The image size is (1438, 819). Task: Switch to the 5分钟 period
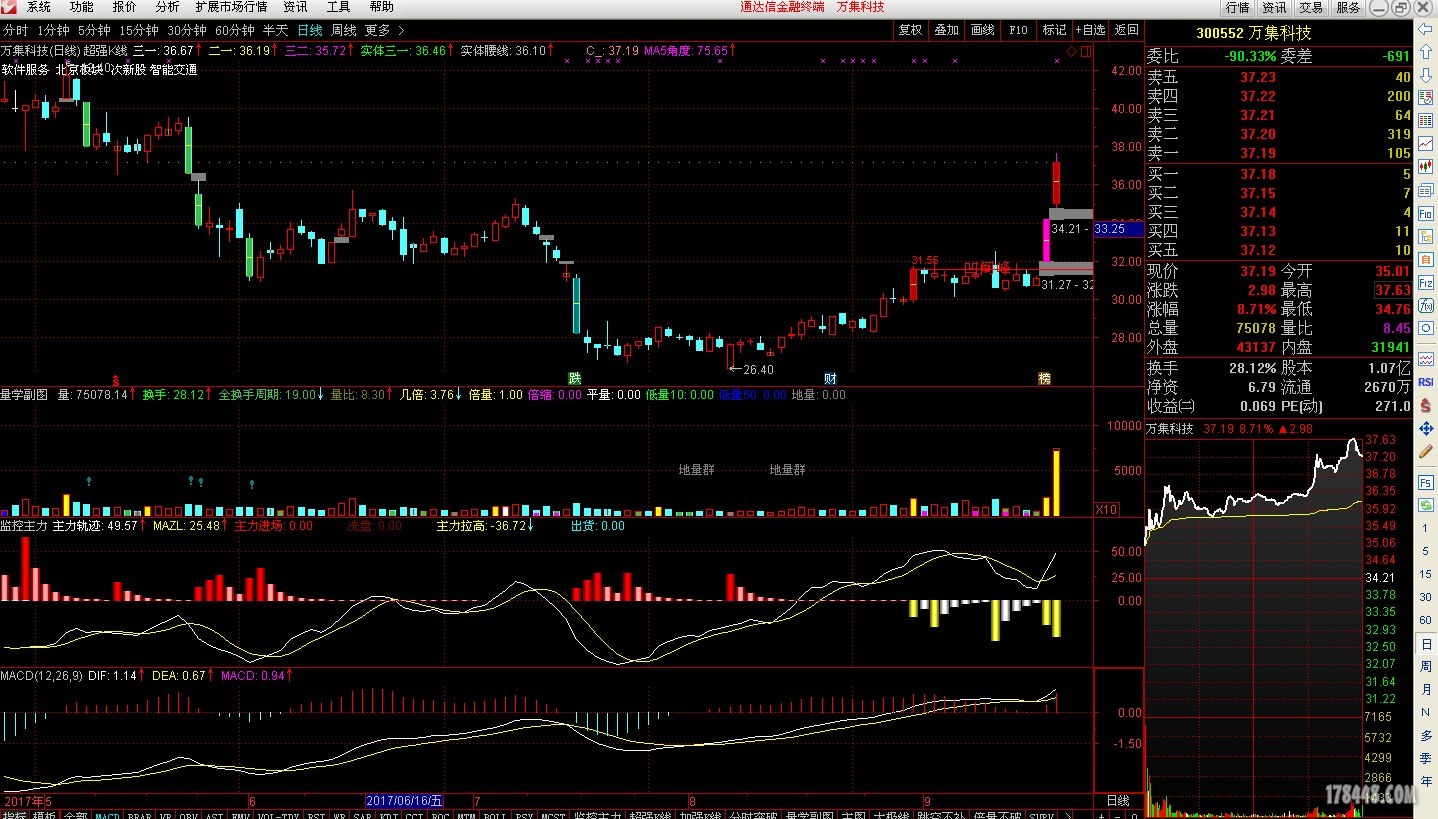[x=94, y=30]
